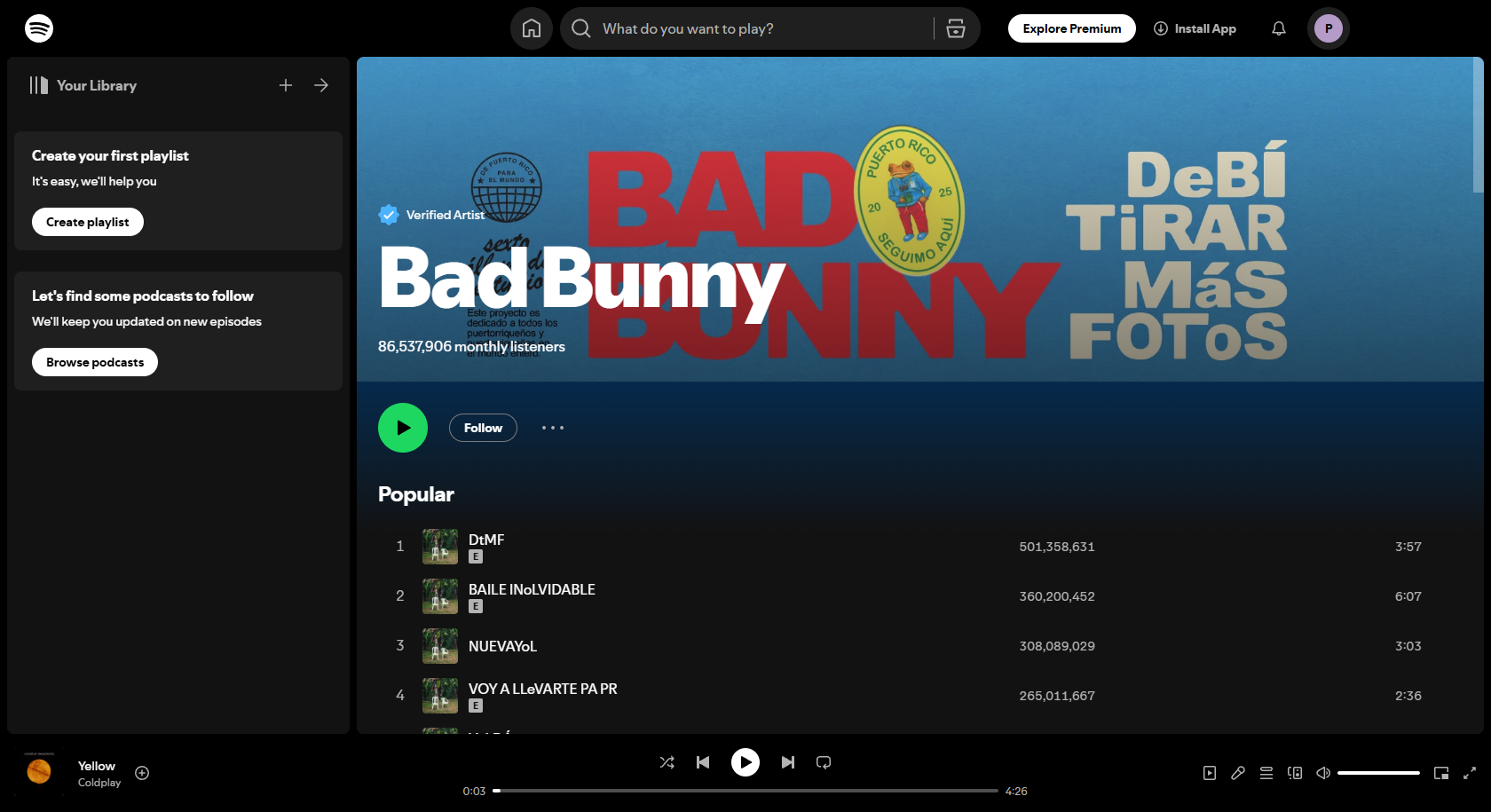Expand Your Library sidebar

[x=321, y=85]
